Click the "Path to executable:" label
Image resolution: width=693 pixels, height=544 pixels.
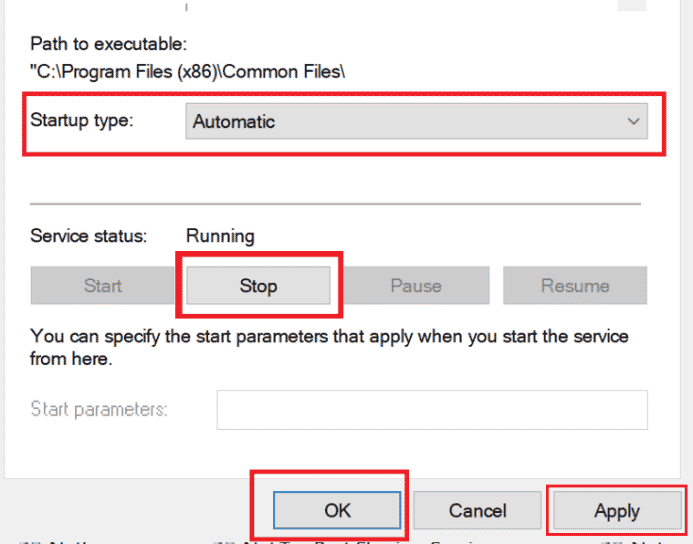[109, 44]
